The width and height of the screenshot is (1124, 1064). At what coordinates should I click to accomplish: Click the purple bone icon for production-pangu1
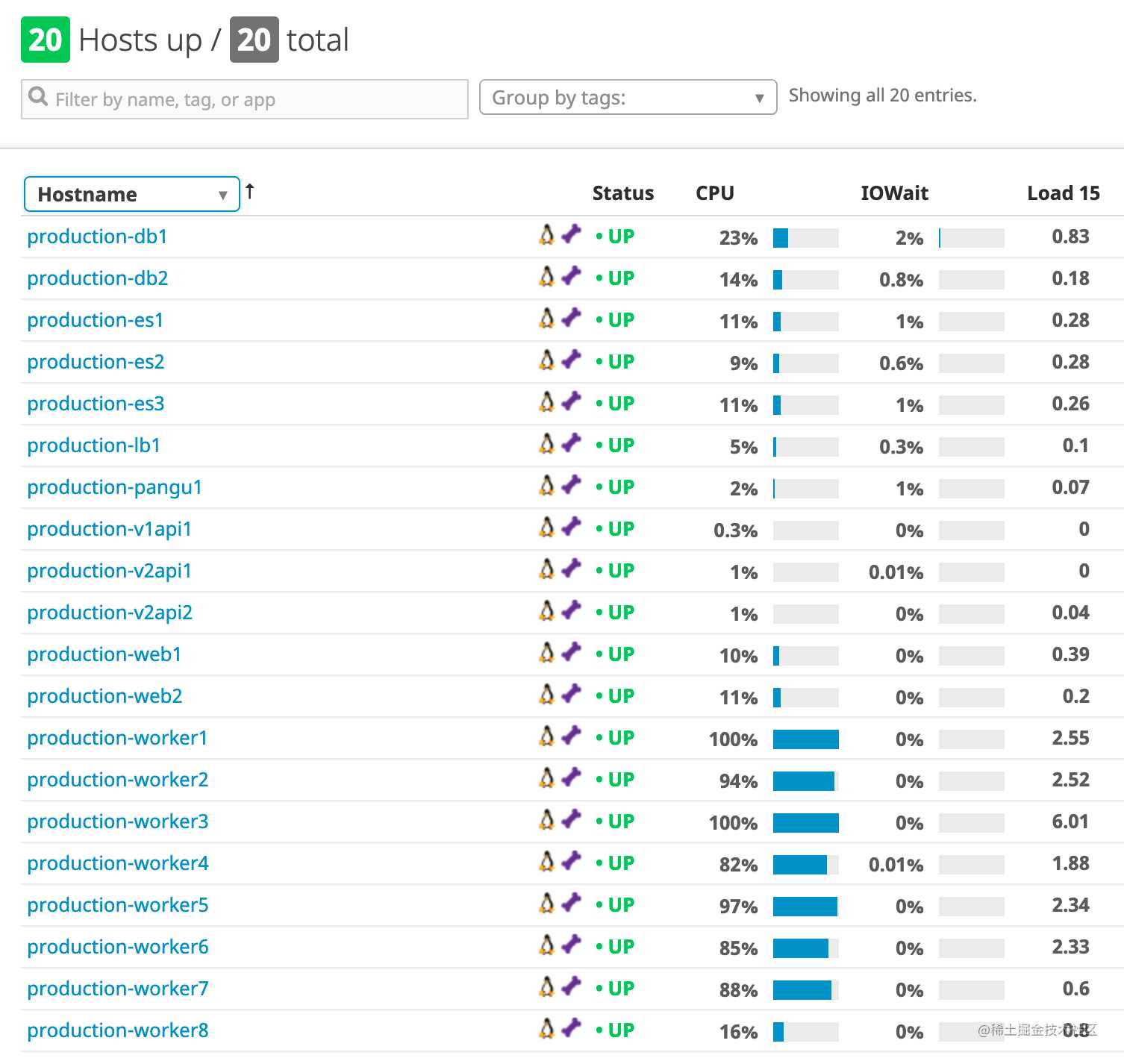coord(571,484)
